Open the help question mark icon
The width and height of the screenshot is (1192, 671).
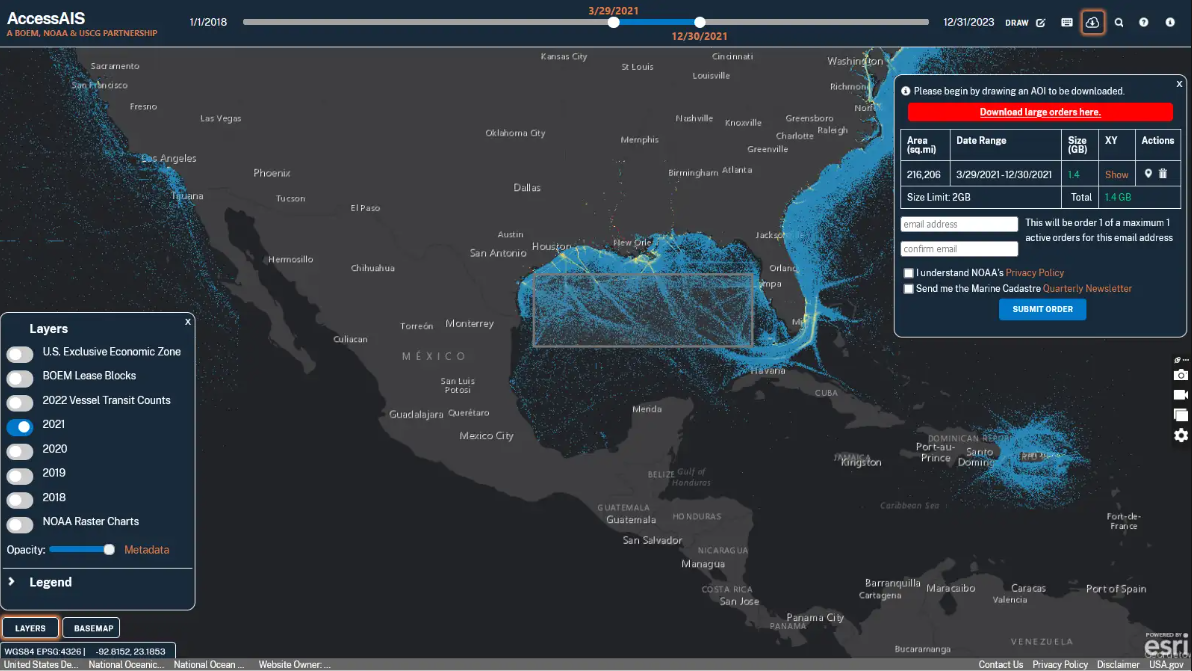point(1143,23)
